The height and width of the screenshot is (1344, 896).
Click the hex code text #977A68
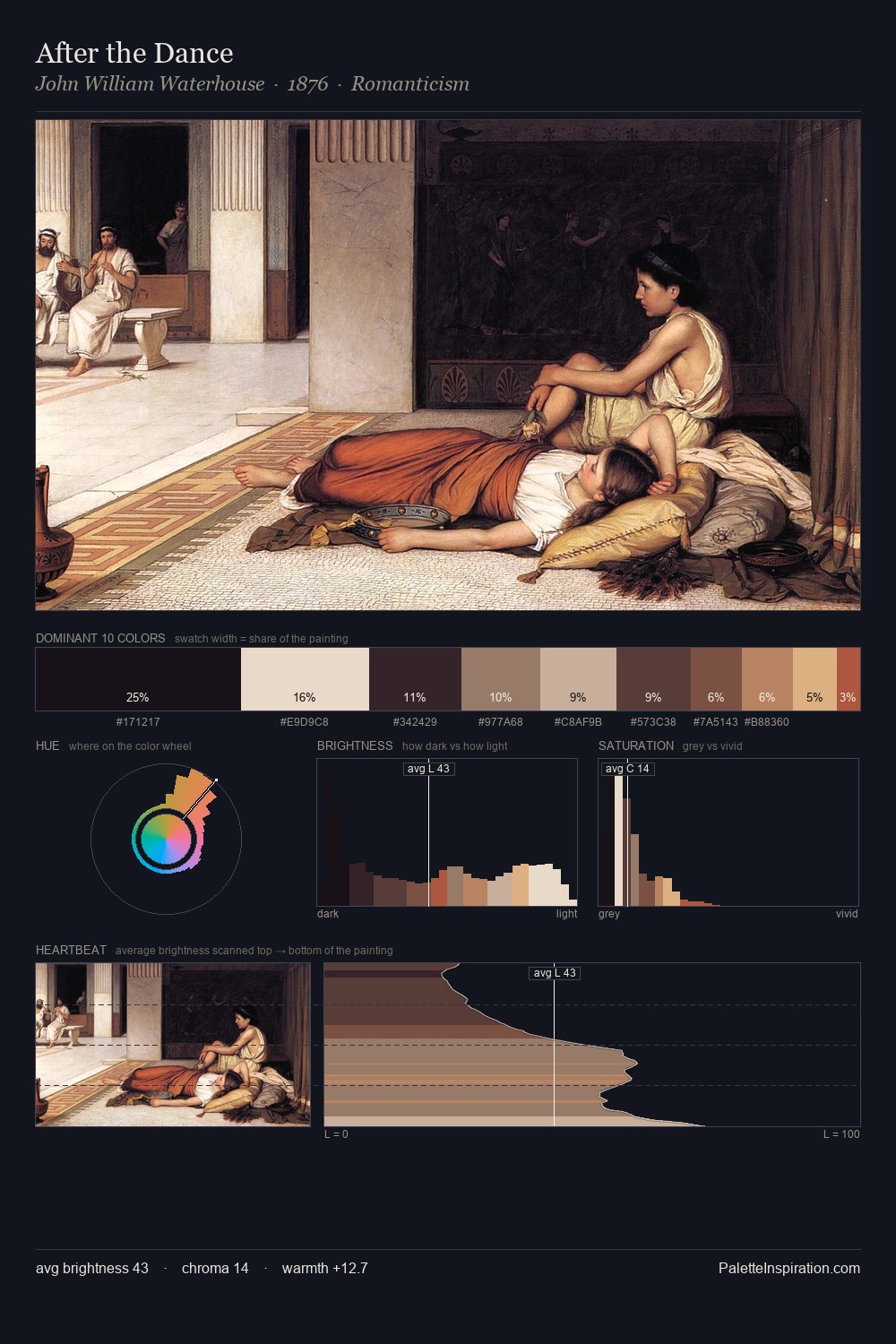point(501,721)
